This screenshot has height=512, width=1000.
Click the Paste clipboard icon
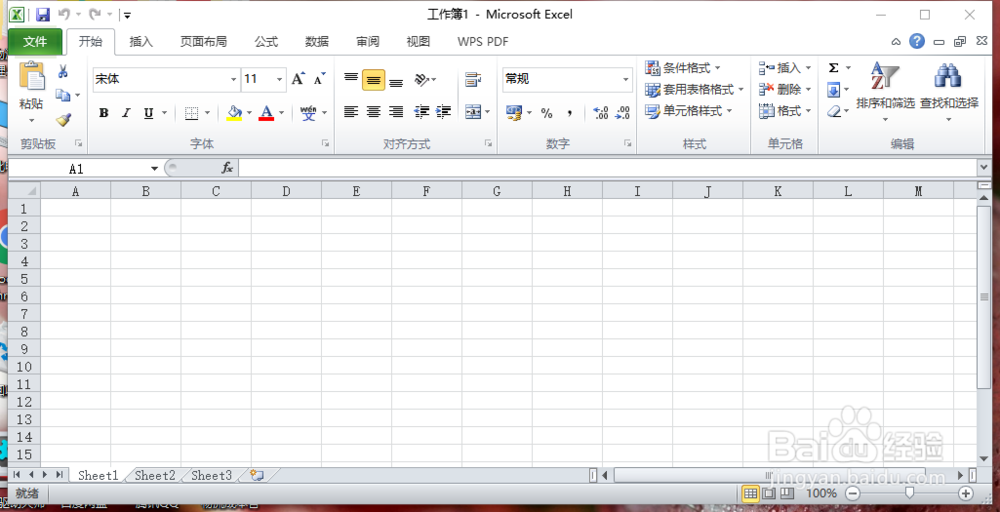click(x=32, y=76)
